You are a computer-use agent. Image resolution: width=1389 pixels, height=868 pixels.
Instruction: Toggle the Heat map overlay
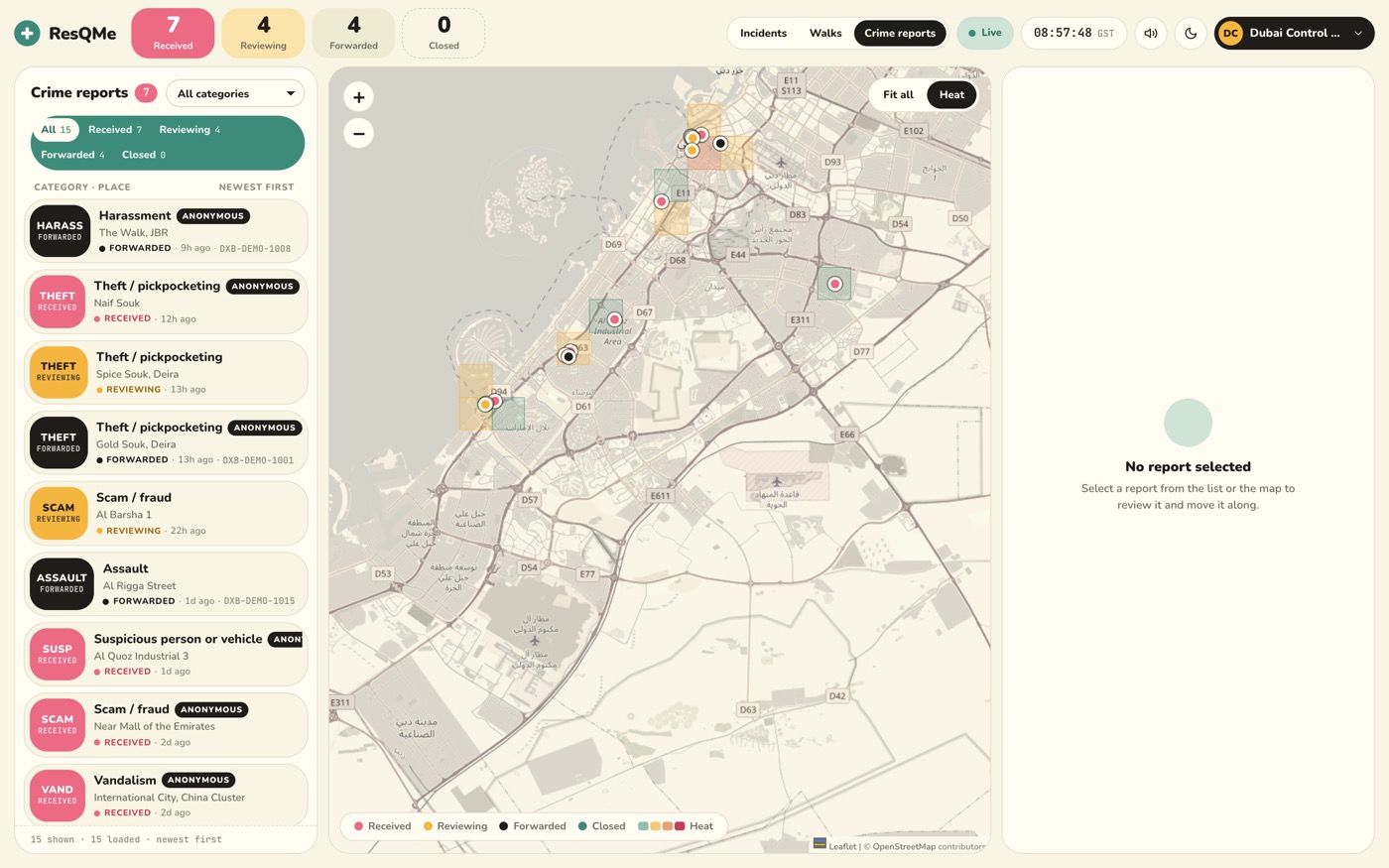(951, 95)
